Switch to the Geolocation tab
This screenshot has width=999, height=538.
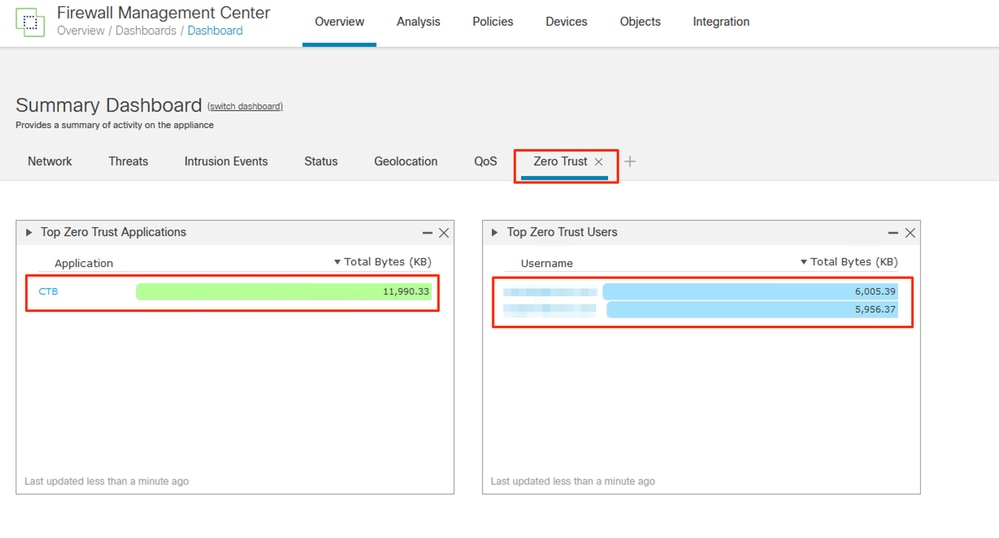tap(405, 161)
